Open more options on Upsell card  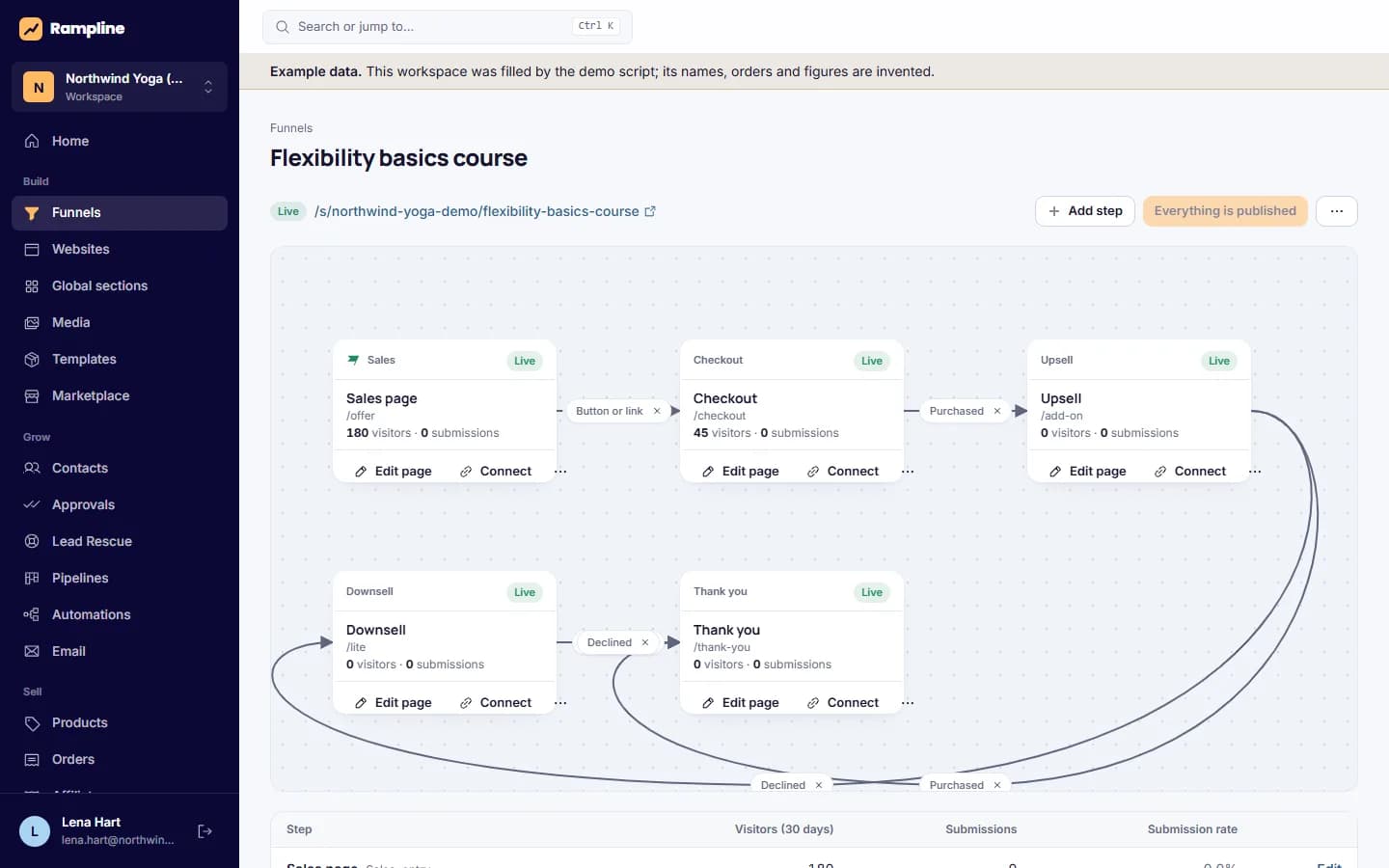tap(1255, 472)
